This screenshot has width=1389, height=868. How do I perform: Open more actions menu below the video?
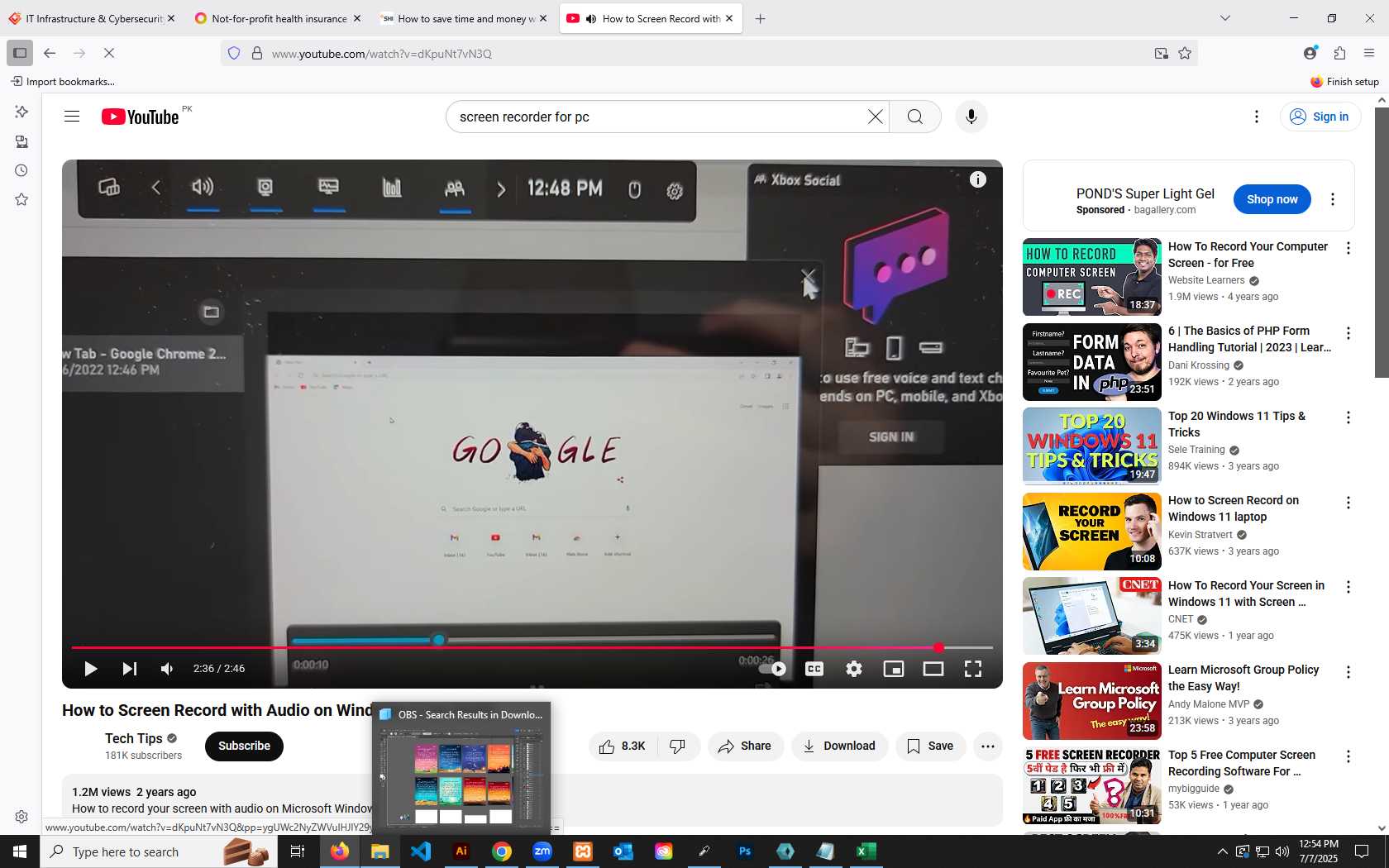(x=988, y=746)
